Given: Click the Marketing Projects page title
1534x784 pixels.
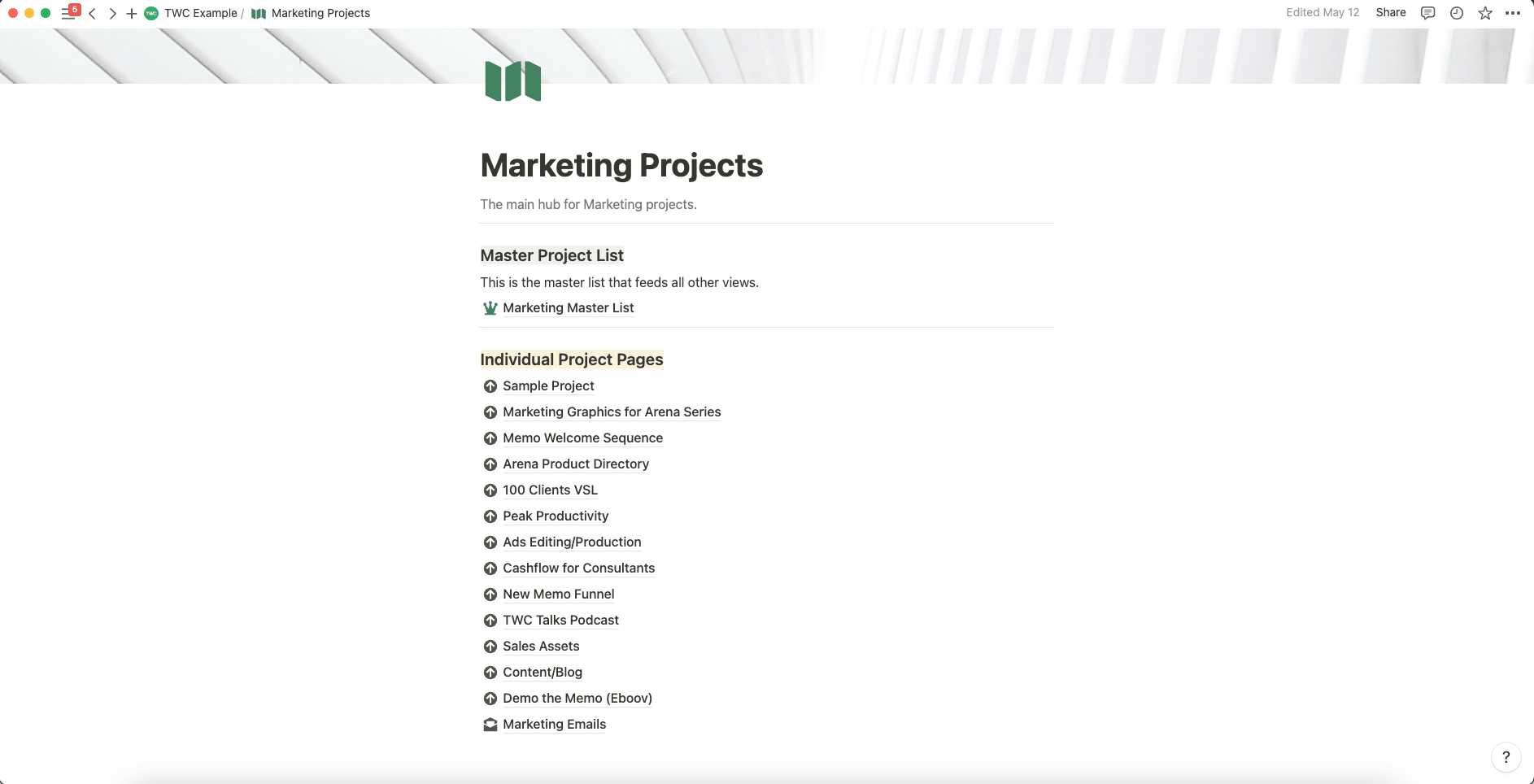Looking at the screenshot, I should click(621, 165).
